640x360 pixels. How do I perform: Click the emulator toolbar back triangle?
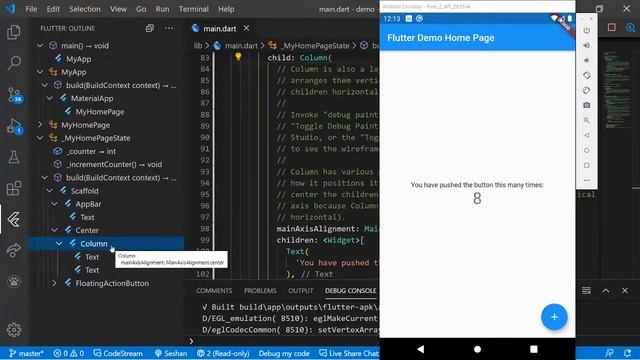tap(587, 135)
